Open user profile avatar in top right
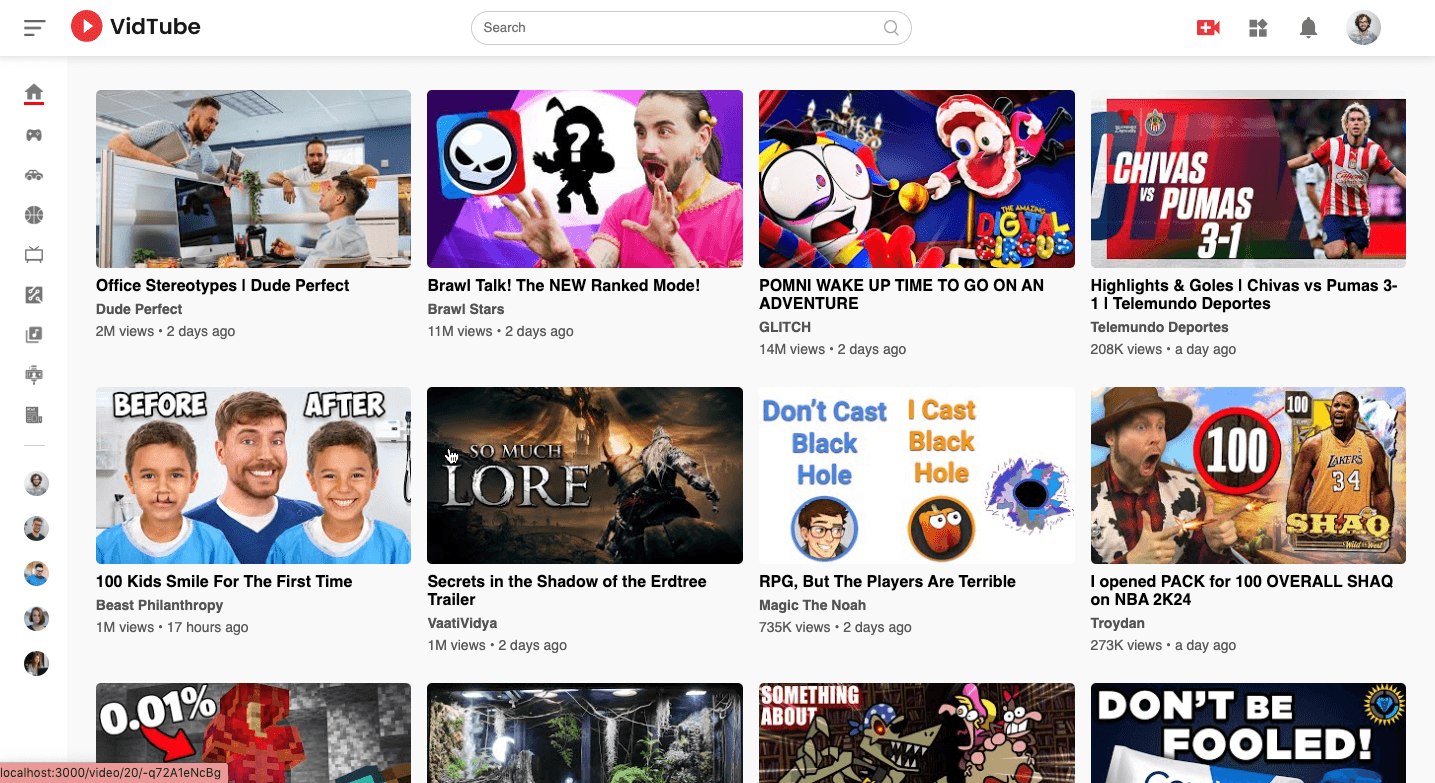The height and width of the screenshot is (783, 1435). pos(1363,28)
